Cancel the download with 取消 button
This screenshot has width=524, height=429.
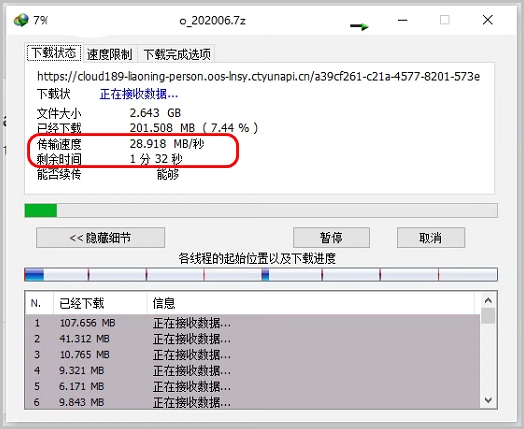431,238
